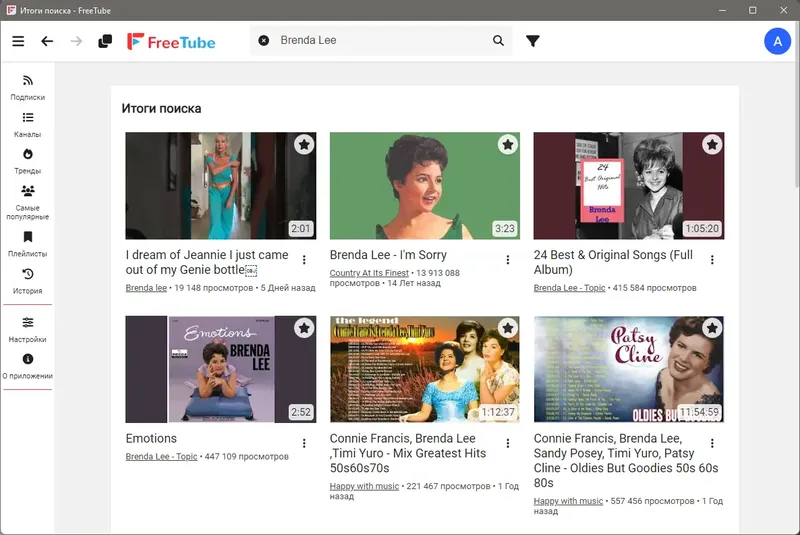Play the I dream of Jeannie thumbnail
This screenshot has width=800, height=535.
220,186
